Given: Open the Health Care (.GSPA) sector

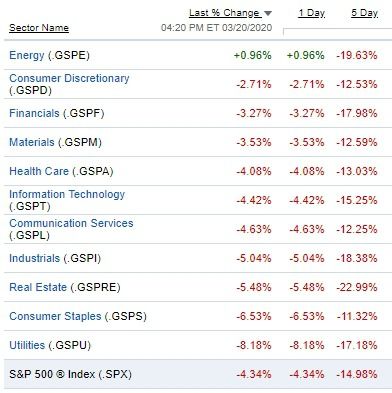Looking at the screenshot, I should click(x=39, y=171).
